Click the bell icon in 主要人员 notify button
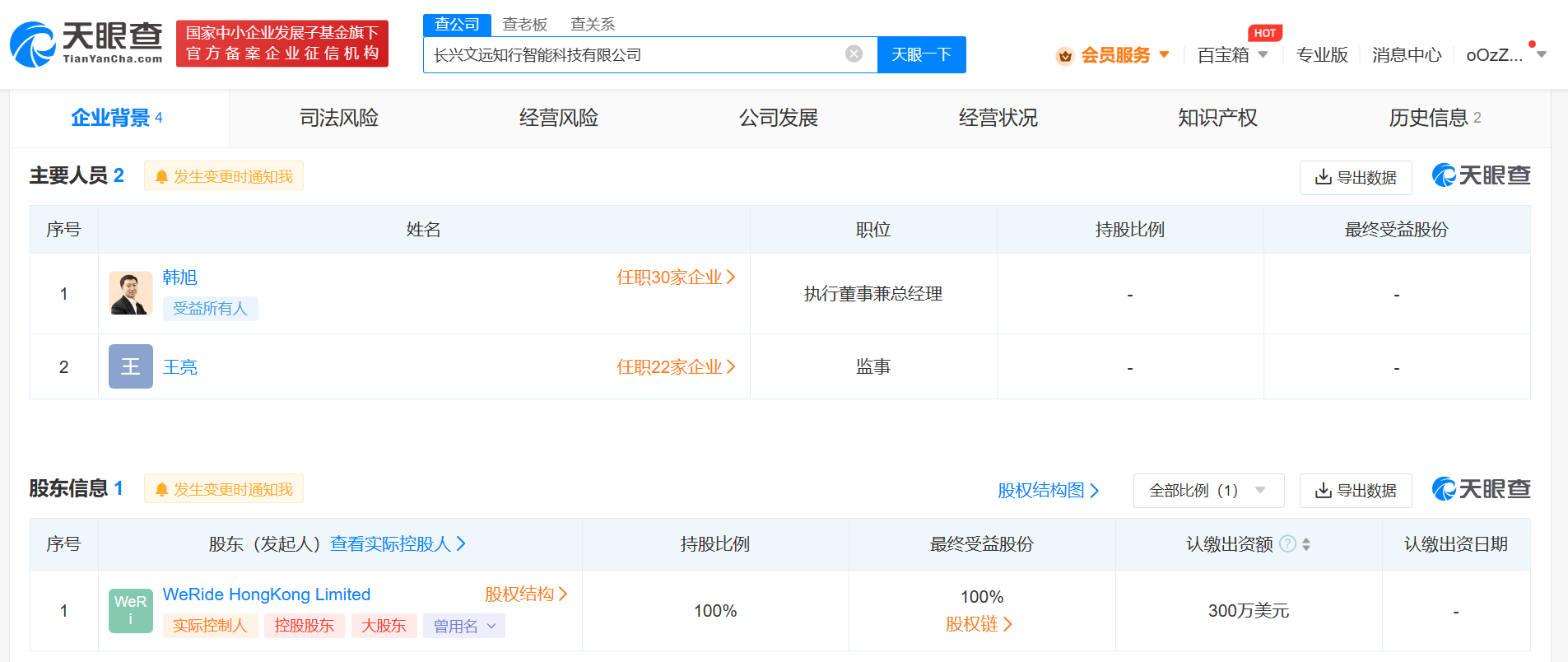 click(161, 176)
